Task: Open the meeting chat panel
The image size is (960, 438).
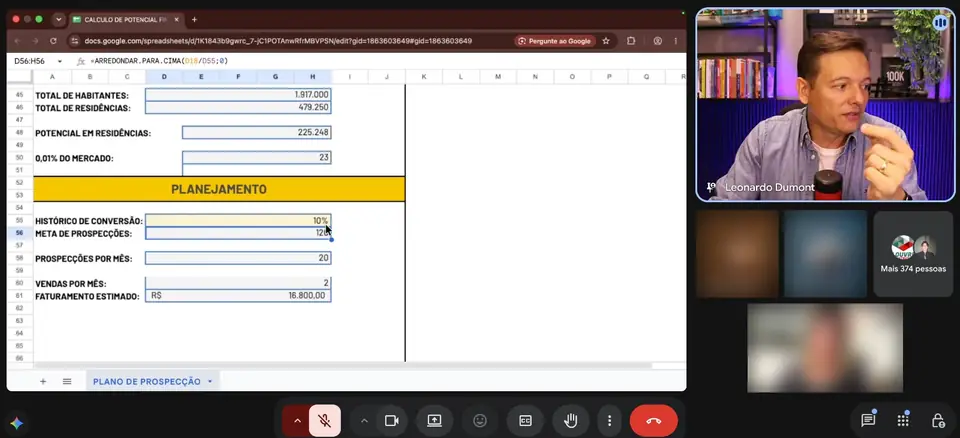Action: point(868,421)
